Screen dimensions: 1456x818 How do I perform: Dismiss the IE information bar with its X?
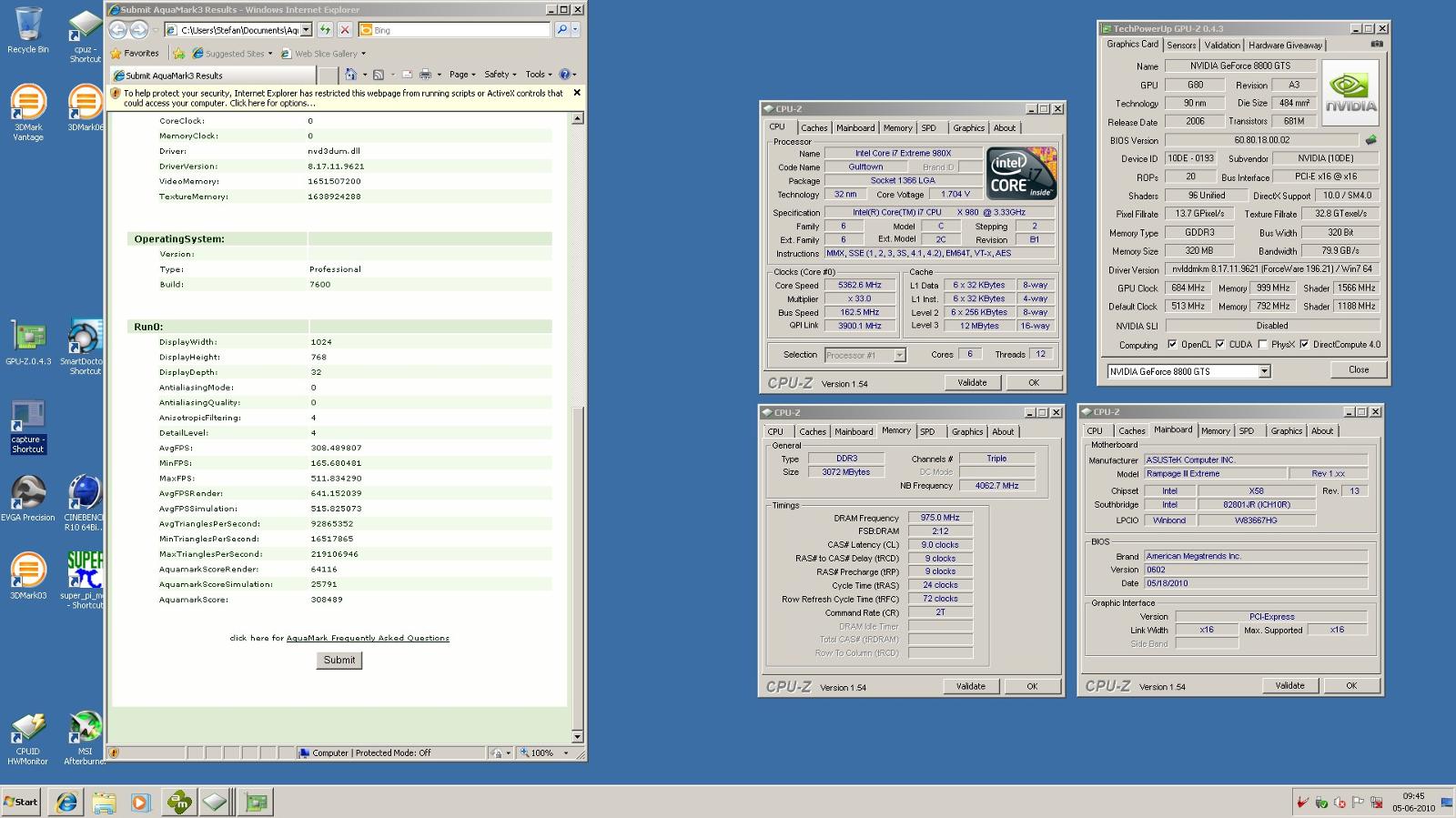coord(577,93)
